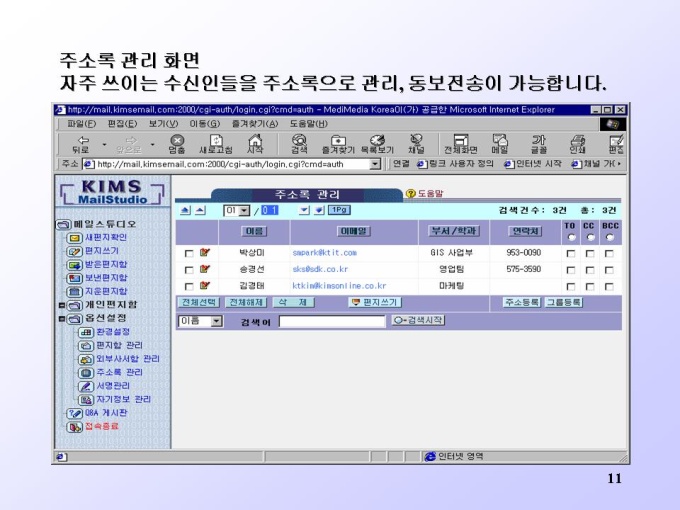Select the CC header radio button
This screenshot has width=680, height=510.
[x=590, y=237]
